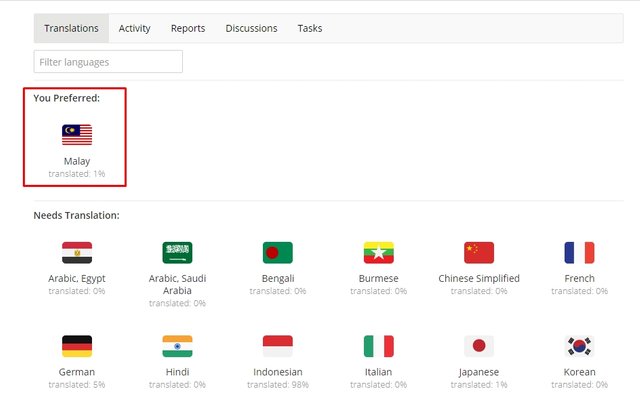The image size is (640, 409).
Task: Switch to the Activity tab
Action: click(134, 28)
